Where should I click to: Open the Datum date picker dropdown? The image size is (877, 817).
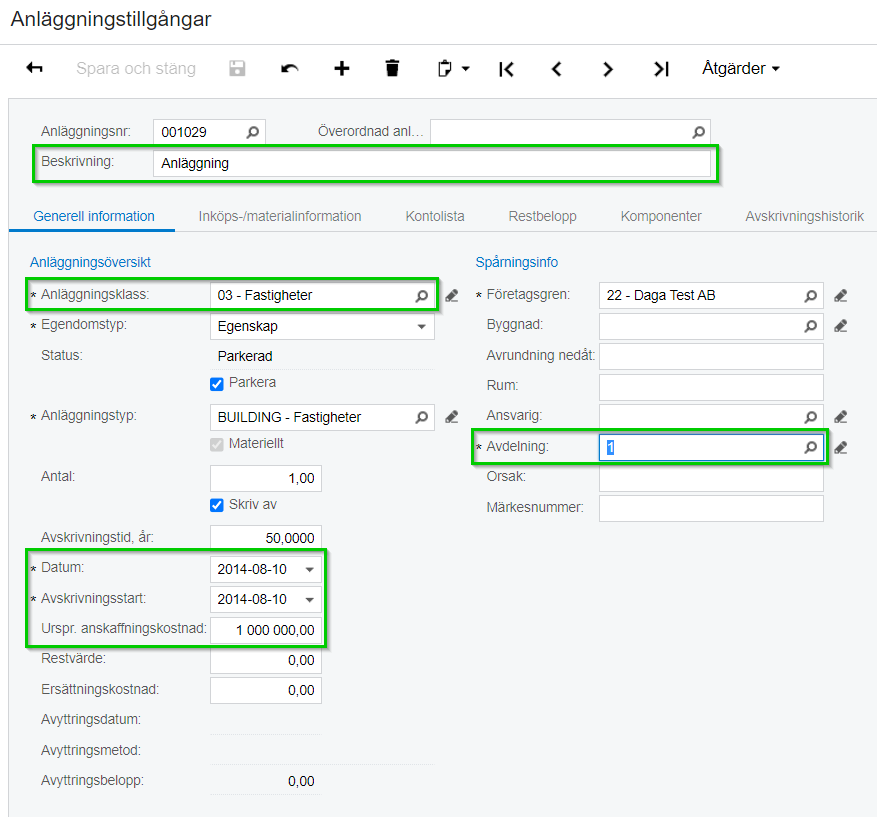(x=309, y=570)
